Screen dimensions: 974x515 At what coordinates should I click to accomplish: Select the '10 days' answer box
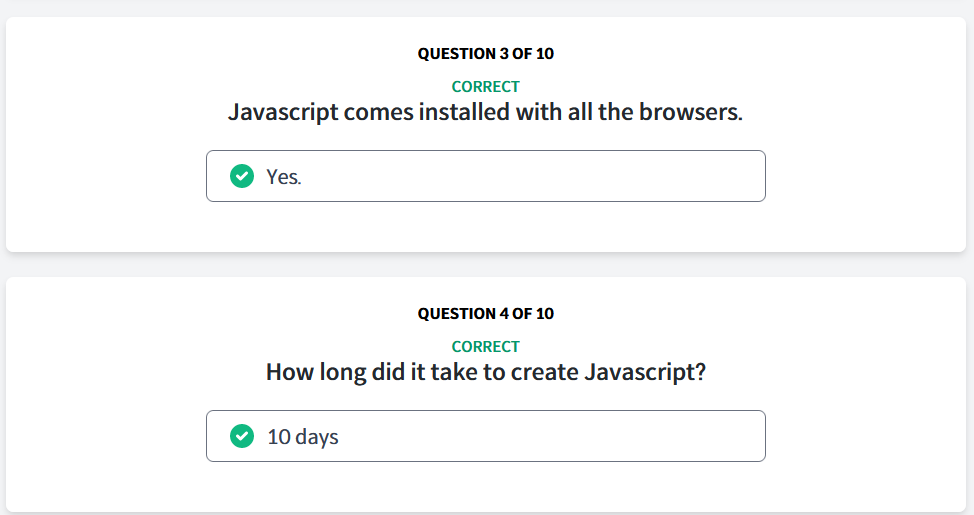pyautogui.click(x=486, y=436)
